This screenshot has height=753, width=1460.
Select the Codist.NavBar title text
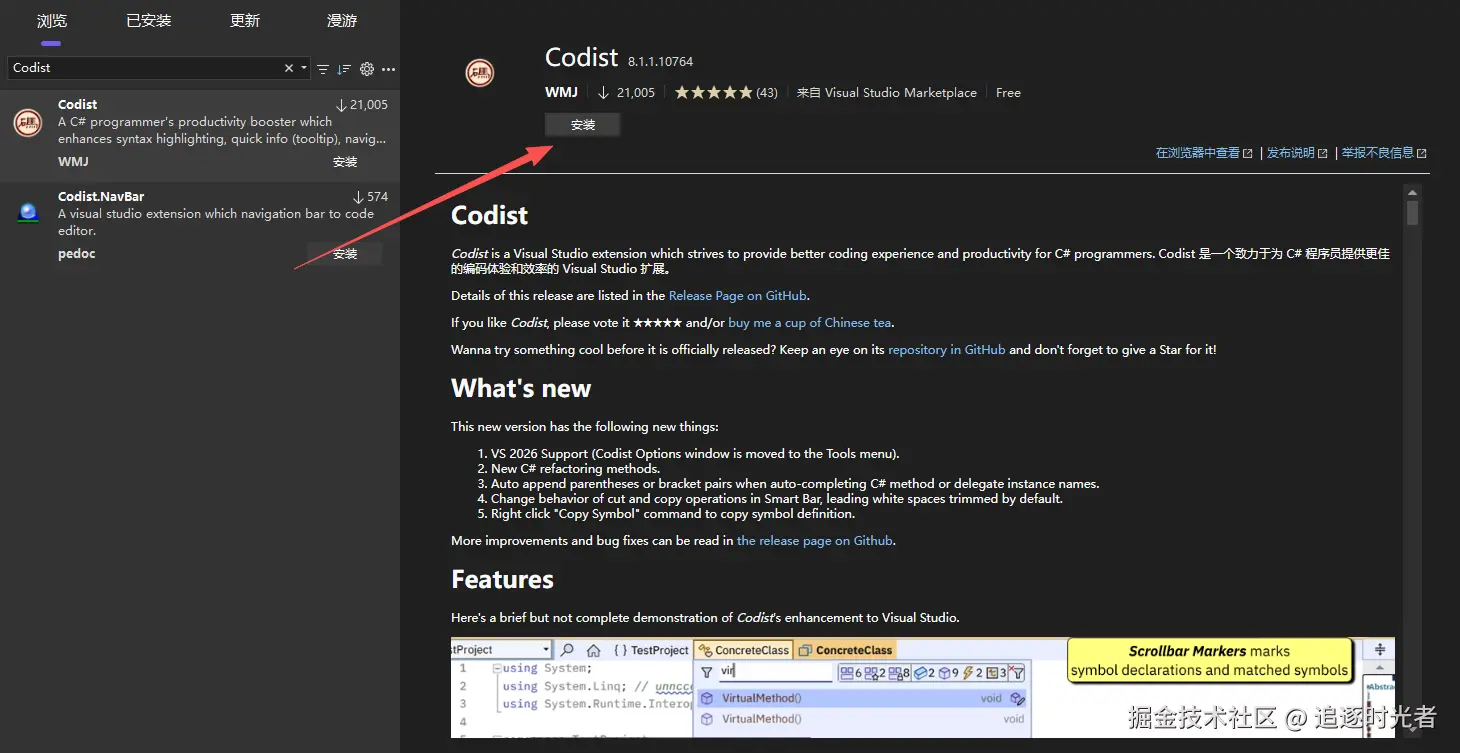point(101,197)
